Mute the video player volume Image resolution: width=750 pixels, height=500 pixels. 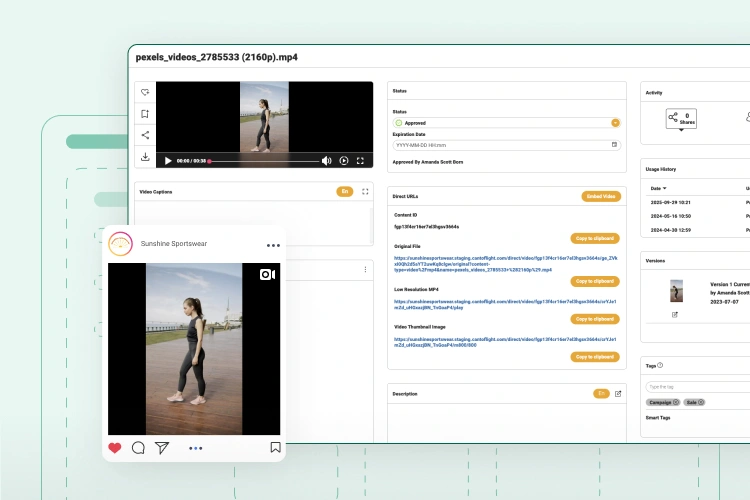point(326,160)
